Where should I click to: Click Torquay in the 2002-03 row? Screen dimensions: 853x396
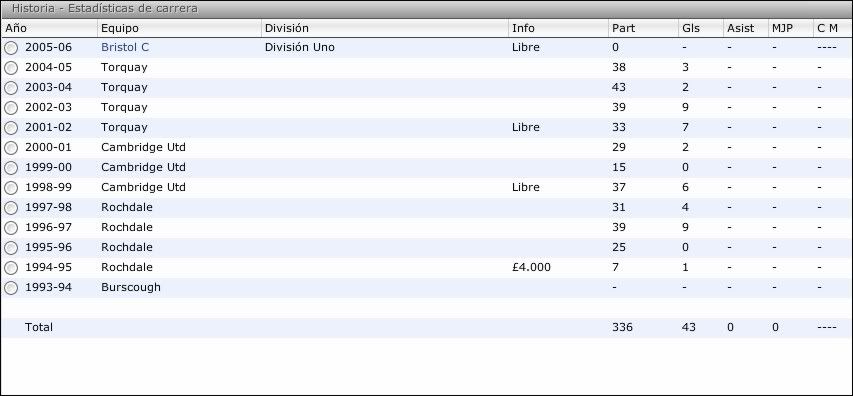(x=124, y=107)
